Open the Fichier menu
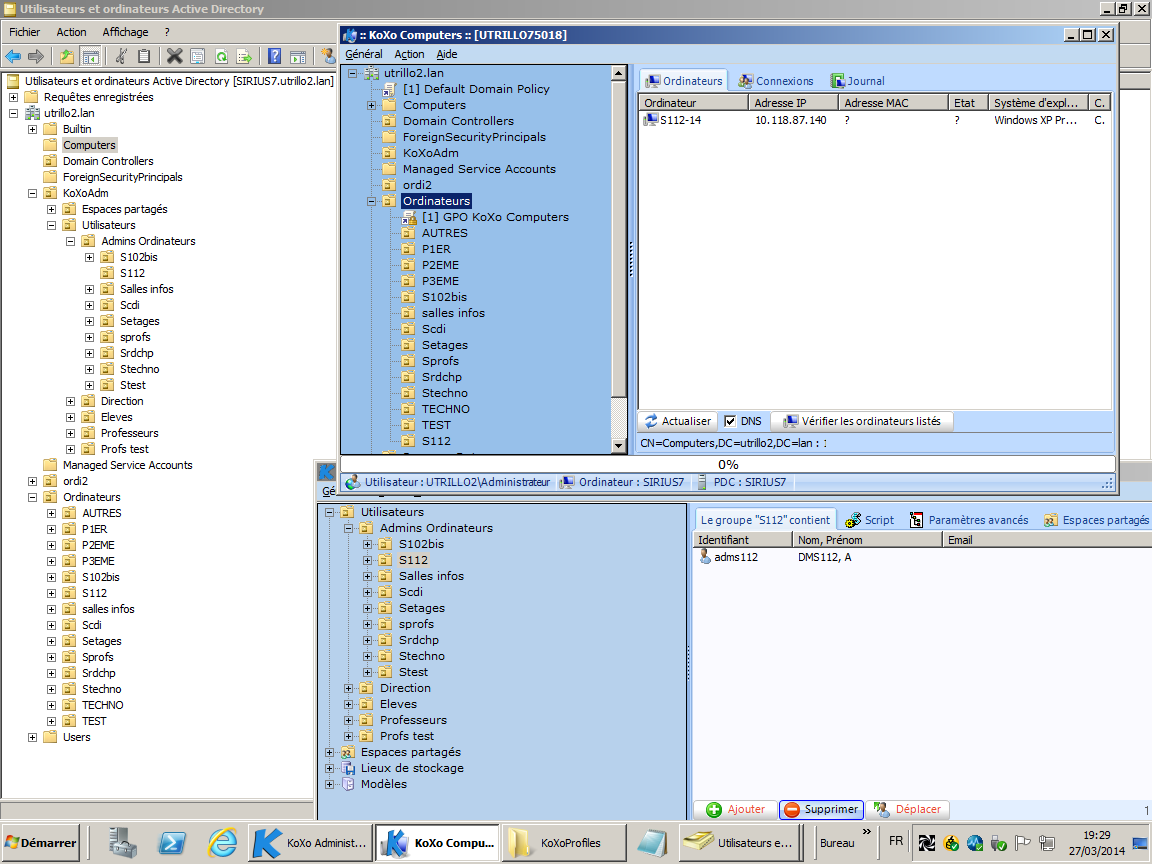 point(25,32)
